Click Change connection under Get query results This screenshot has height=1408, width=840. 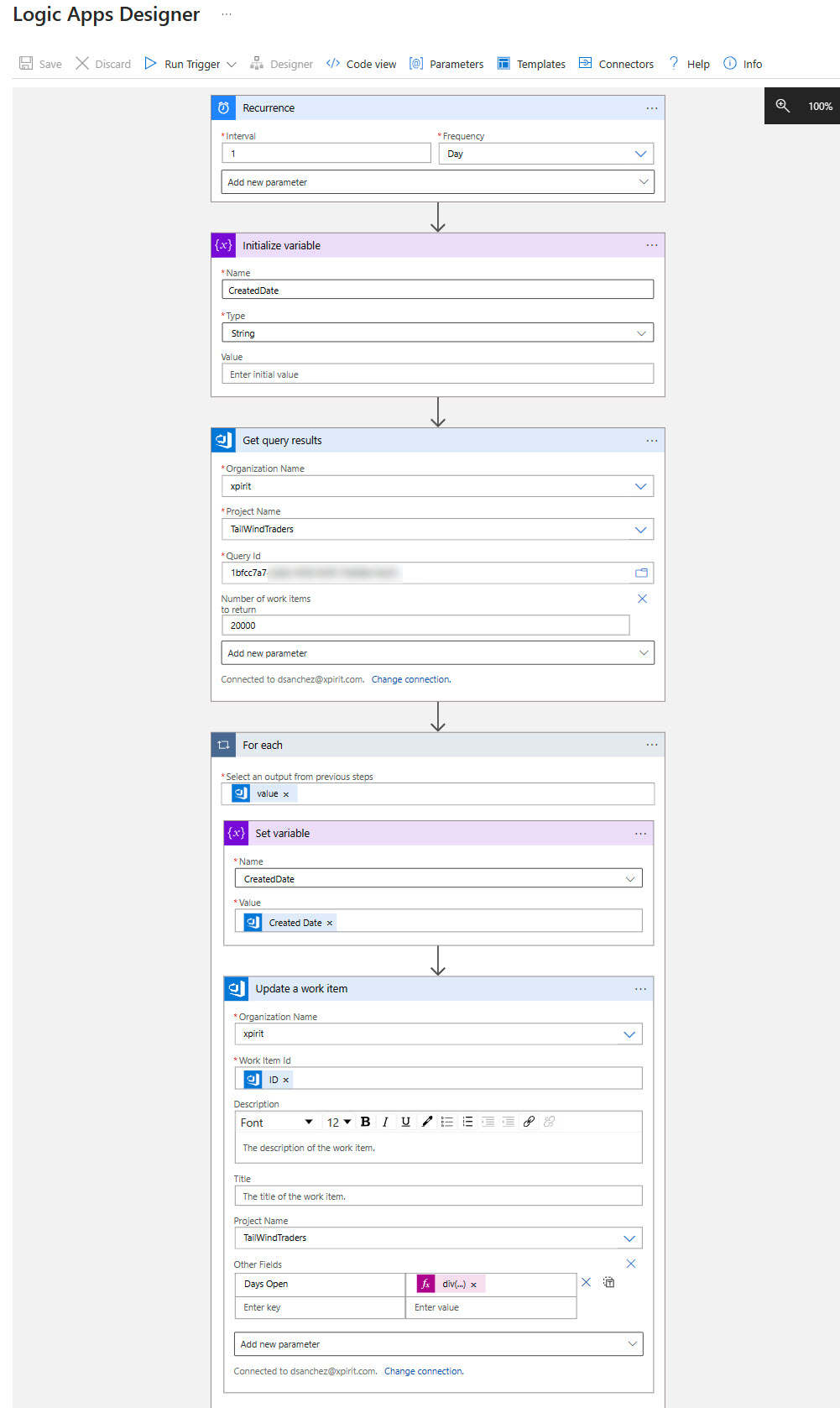coord(411,679)
